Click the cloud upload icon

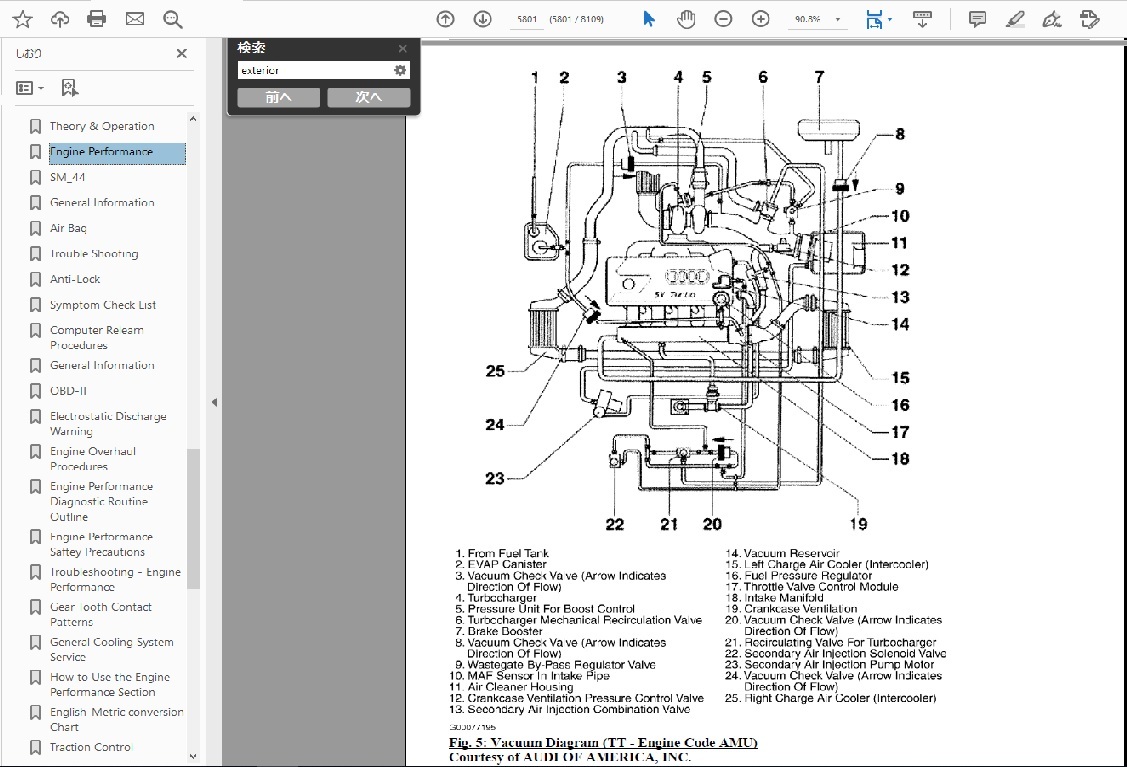point(59,19)
